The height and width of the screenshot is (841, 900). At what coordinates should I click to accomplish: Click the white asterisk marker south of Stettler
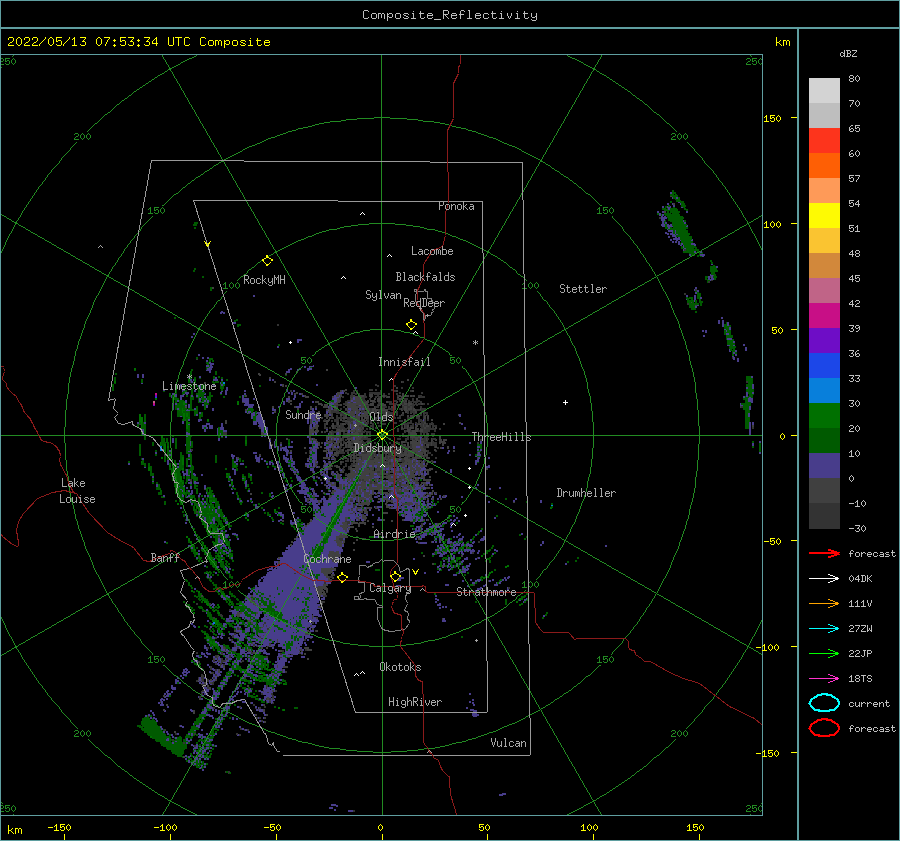[x=475, y=343]
